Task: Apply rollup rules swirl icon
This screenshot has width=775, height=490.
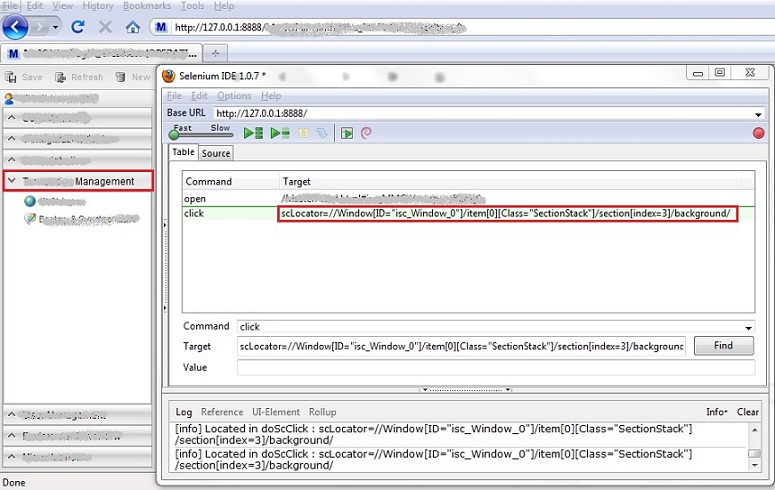Action: point(366,133)
